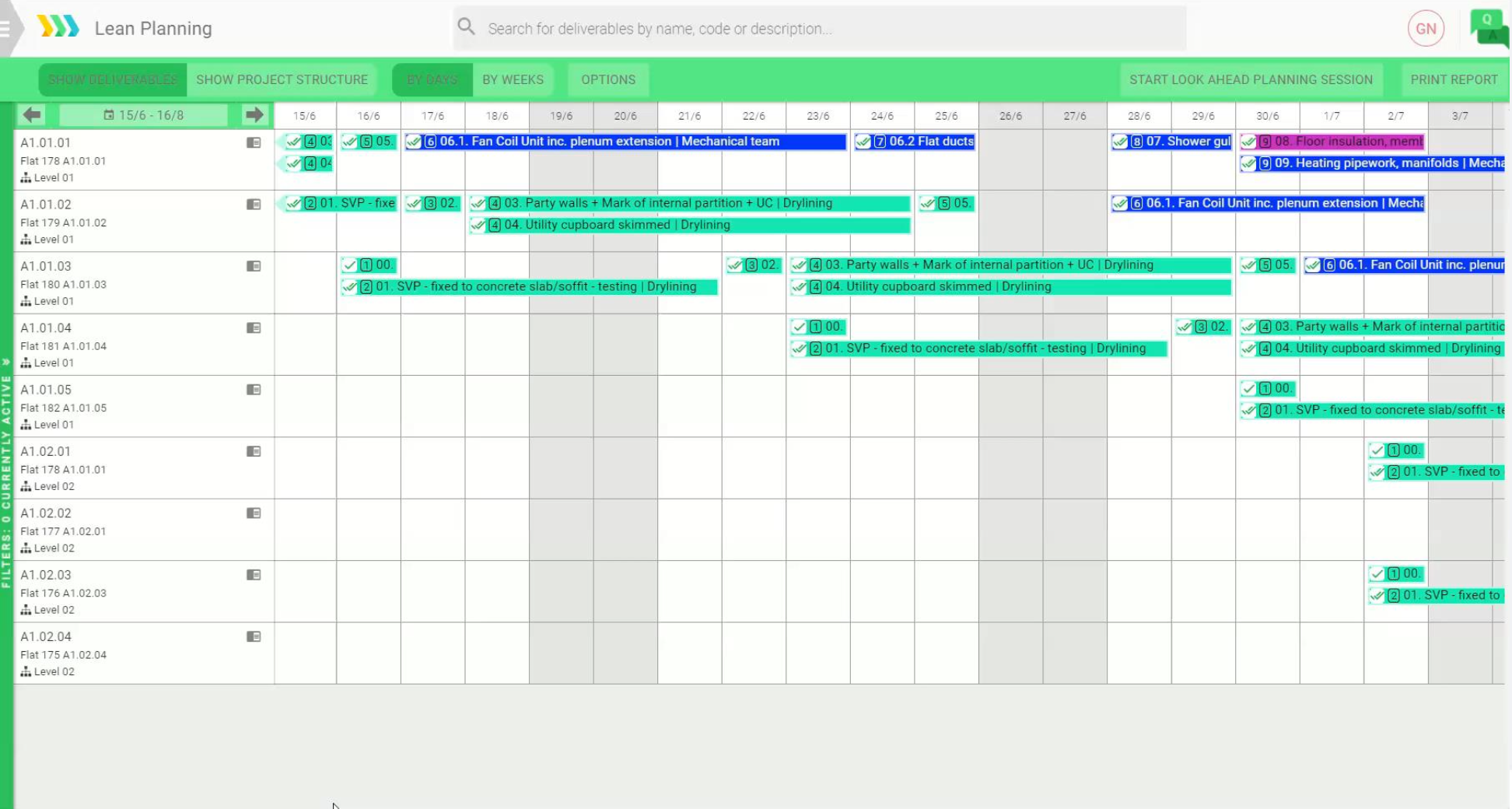Open details icon for row A1.02.02
Viewport: 1512px width, 809px height.
[x=254, y=513]
